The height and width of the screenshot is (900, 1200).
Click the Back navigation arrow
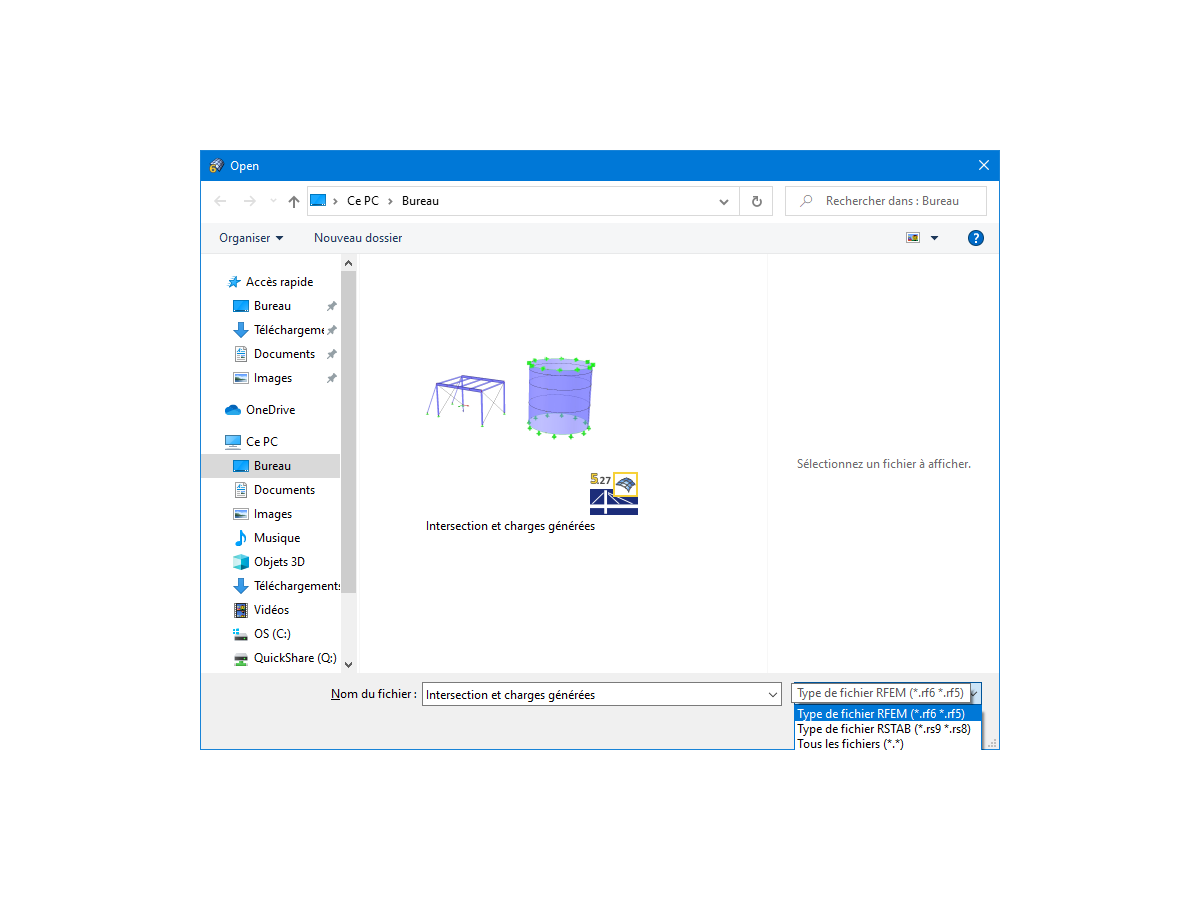click(220, 201)
